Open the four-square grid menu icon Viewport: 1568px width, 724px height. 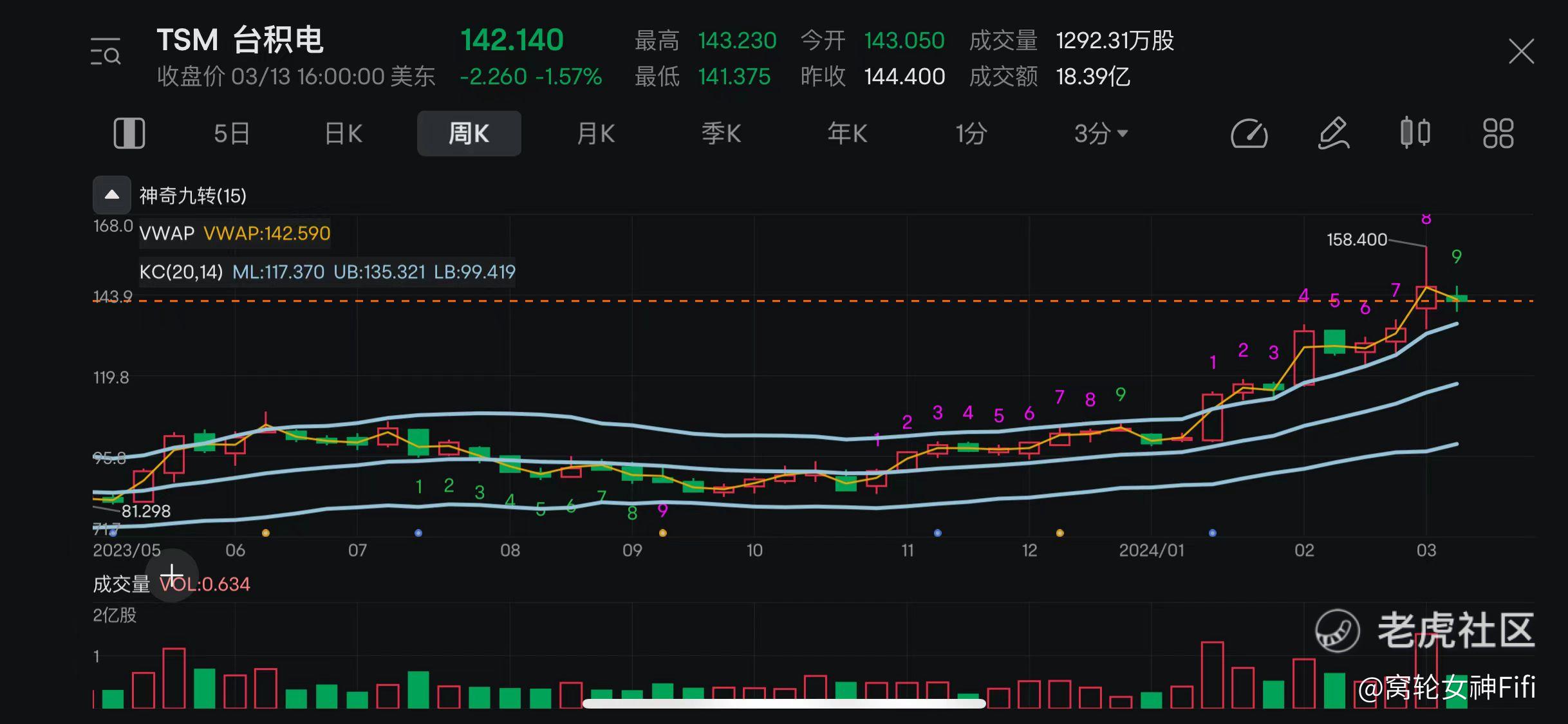click(x=1498, y=133)
